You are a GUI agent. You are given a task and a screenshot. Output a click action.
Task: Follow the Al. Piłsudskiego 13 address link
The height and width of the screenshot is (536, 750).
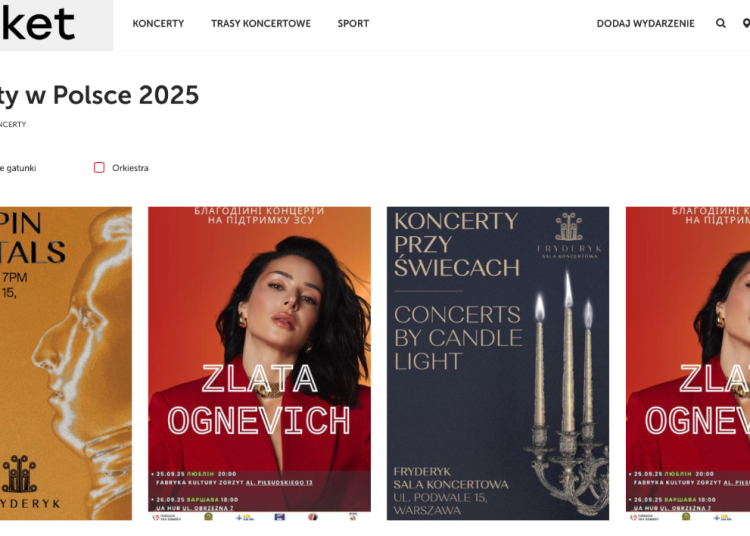279,482
